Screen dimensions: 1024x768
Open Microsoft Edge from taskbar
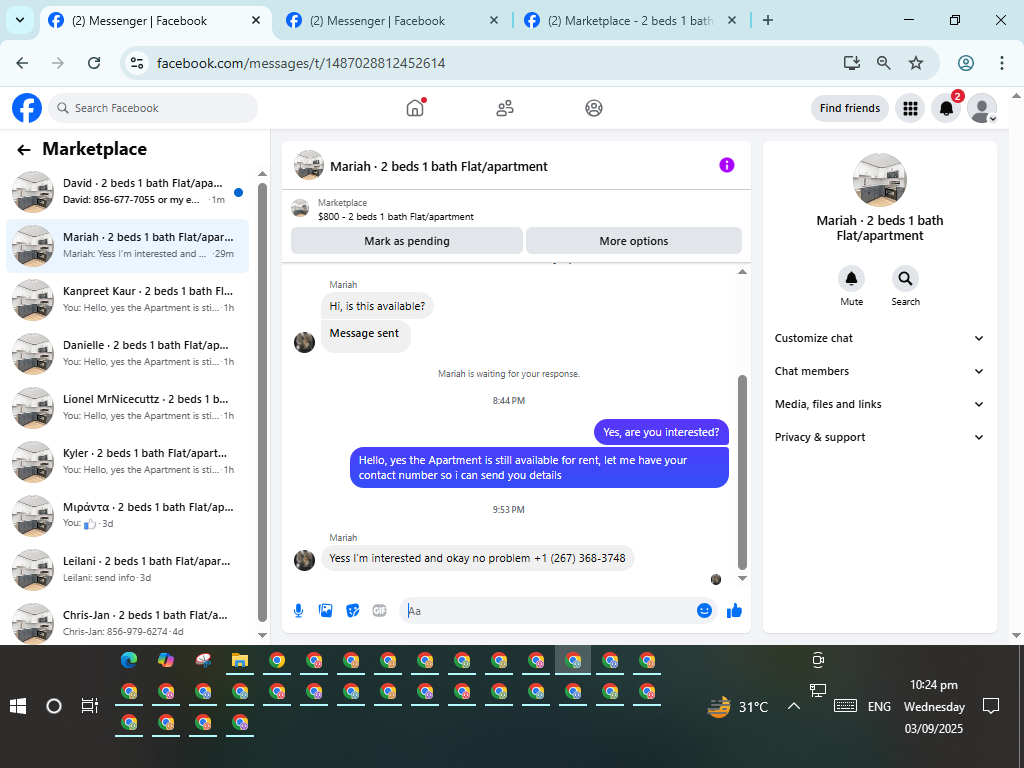click(129, 660)
